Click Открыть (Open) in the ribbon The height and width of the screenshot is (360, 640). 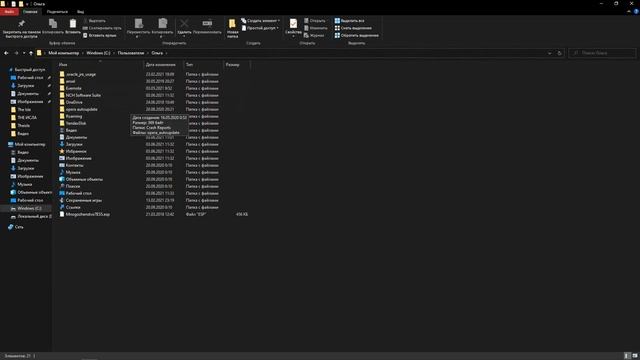(x=314, y=20)
